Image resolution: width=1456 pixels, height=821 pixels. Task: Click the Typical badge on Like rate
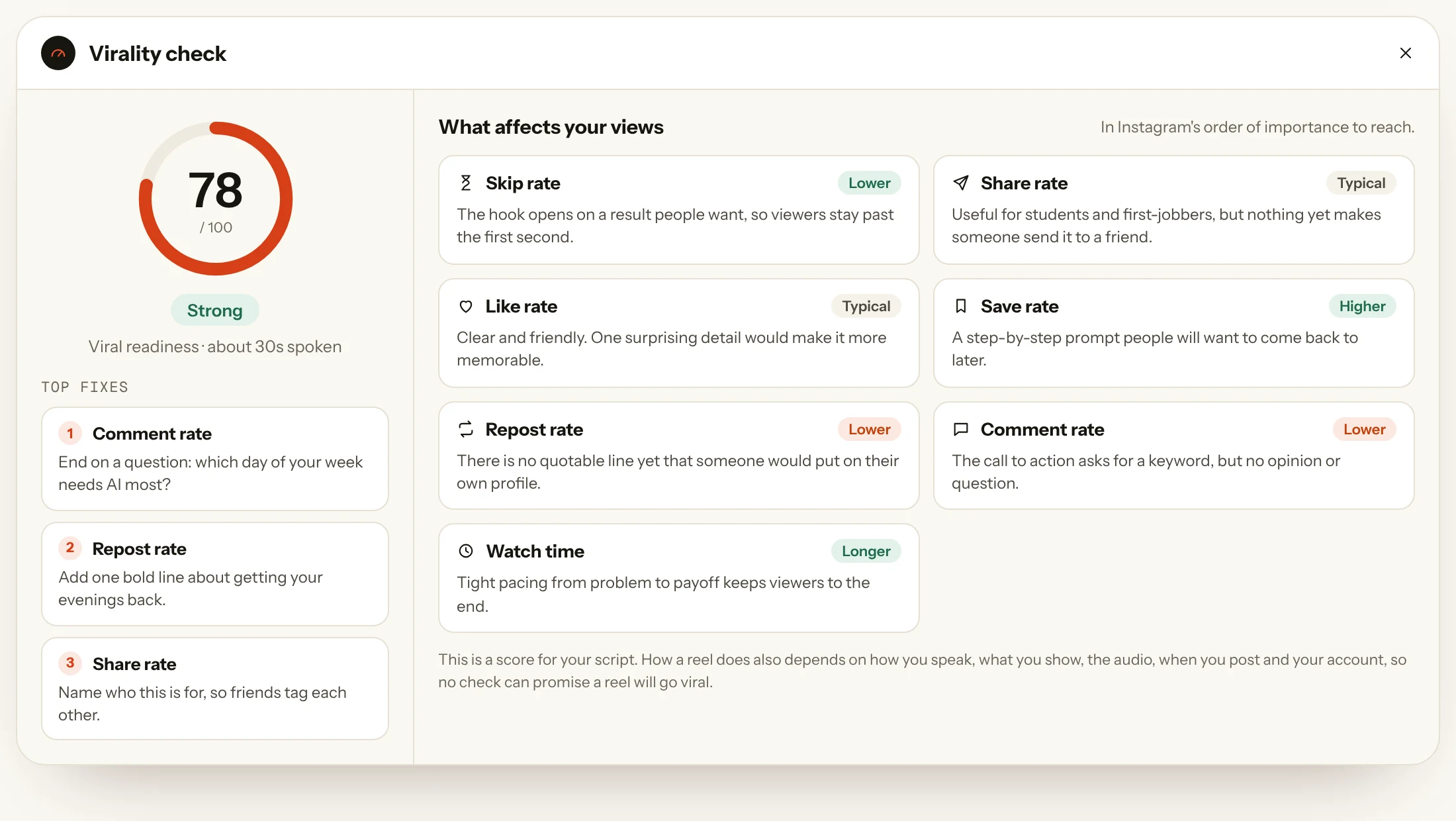tap(866, 306)
